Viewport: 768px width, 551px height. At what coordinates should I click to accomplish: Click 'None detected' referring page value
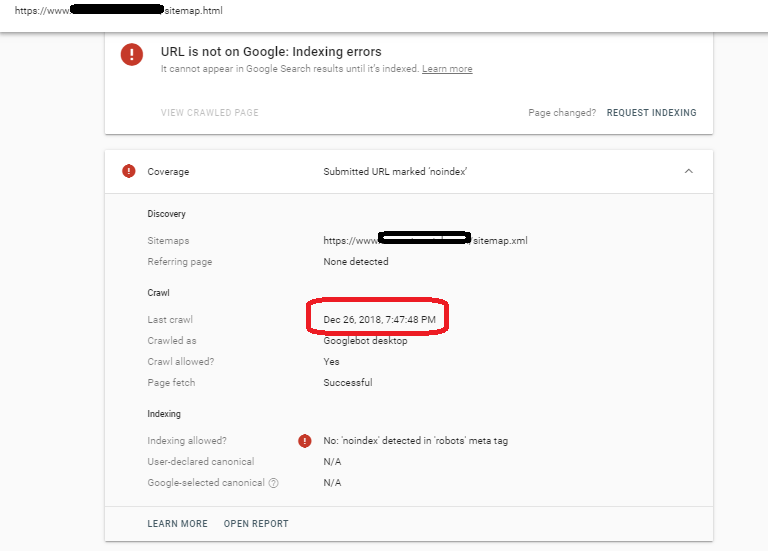click(356, 262)
